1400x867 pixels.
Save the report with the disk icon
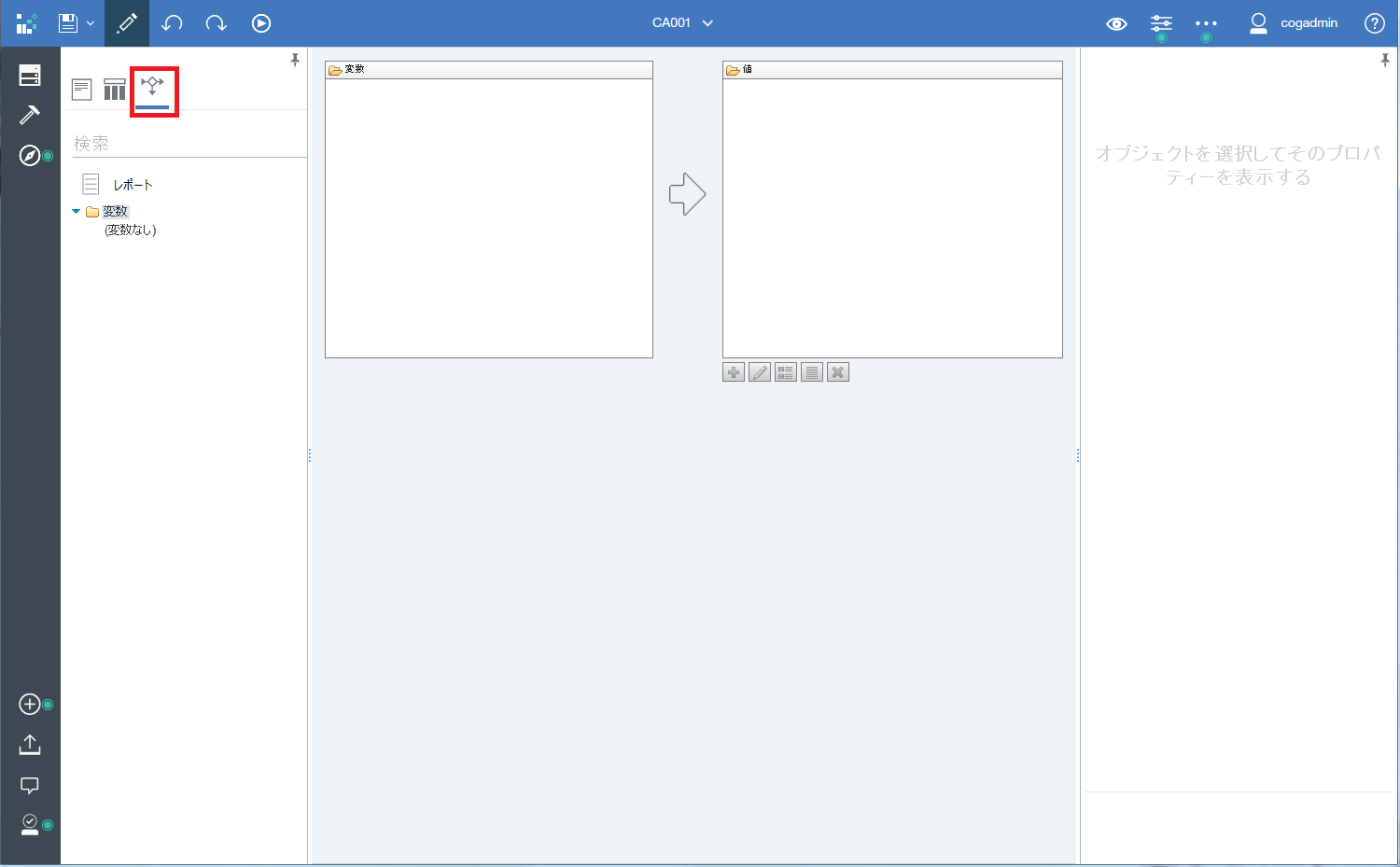68,23
